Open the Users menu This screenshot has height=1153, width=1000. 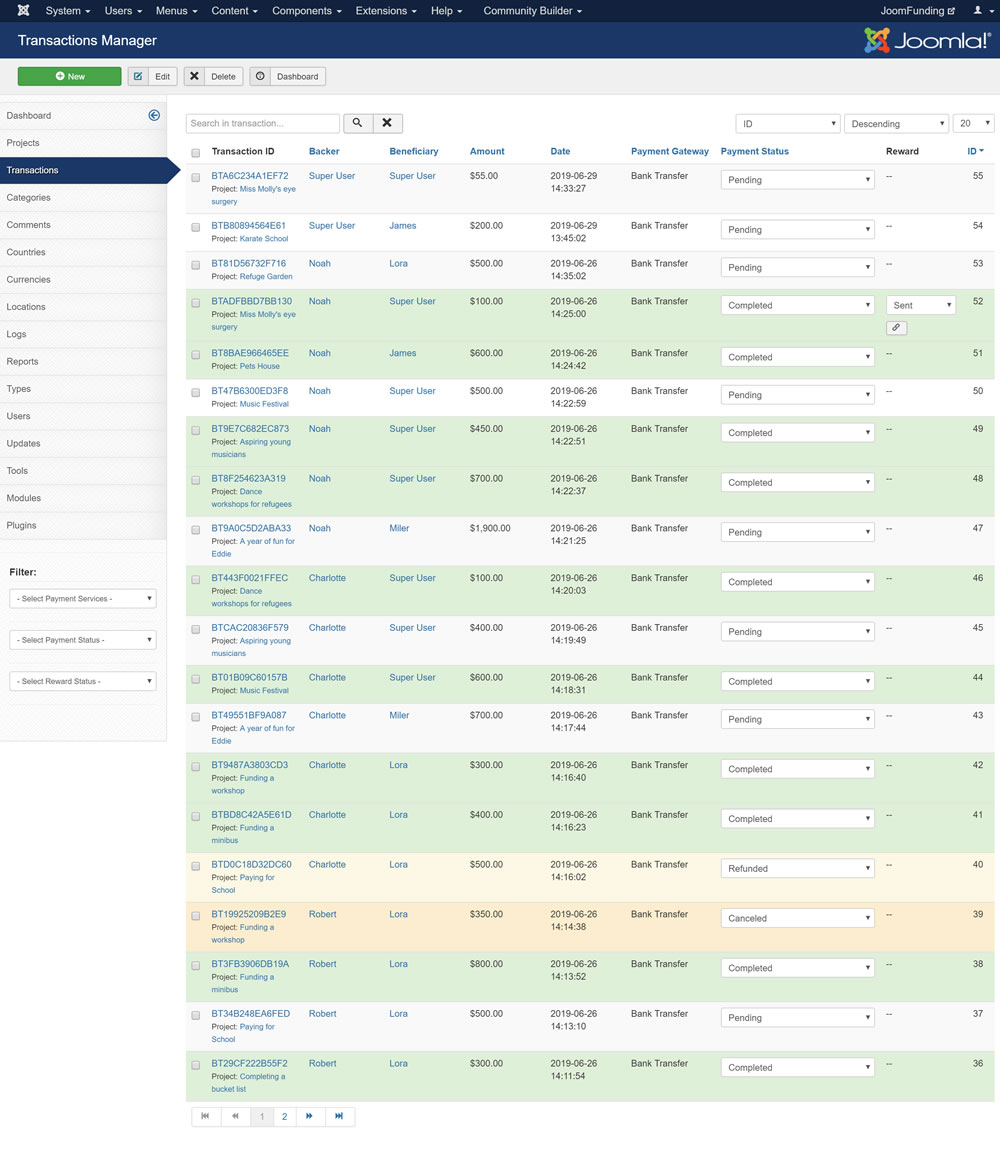pos(123,10)
